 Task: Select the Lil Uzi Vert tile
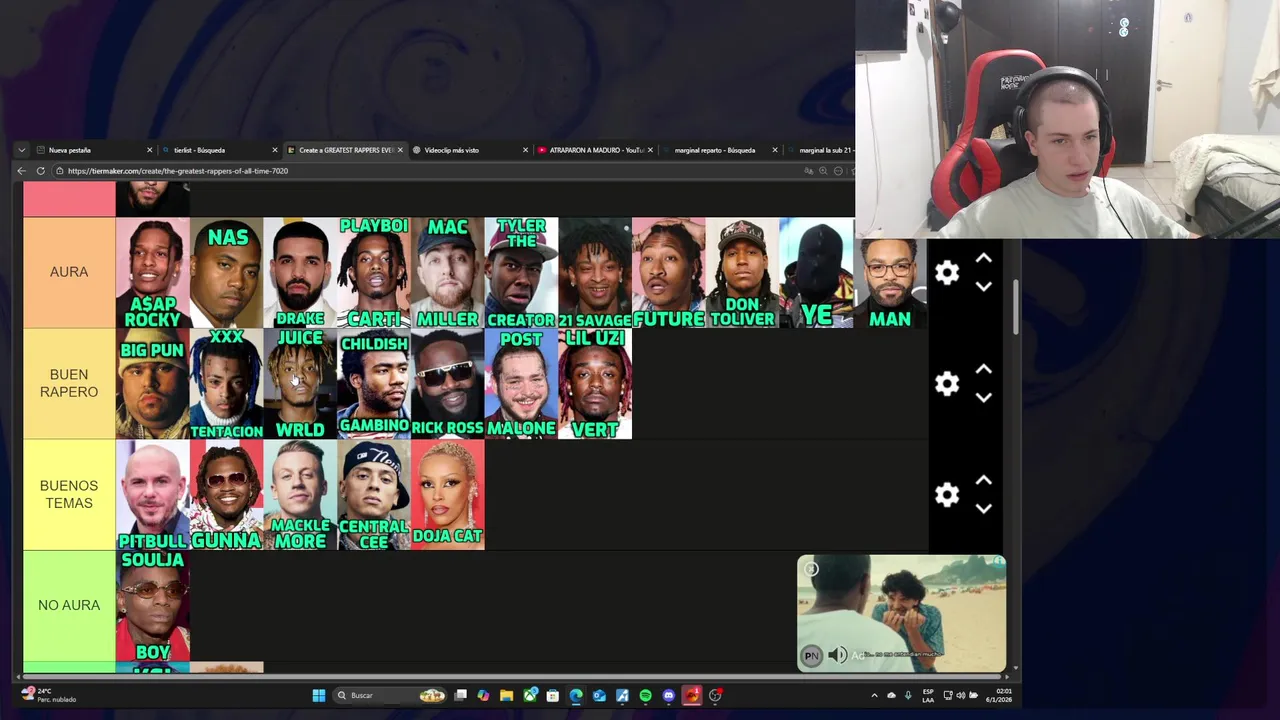[595, 384]
